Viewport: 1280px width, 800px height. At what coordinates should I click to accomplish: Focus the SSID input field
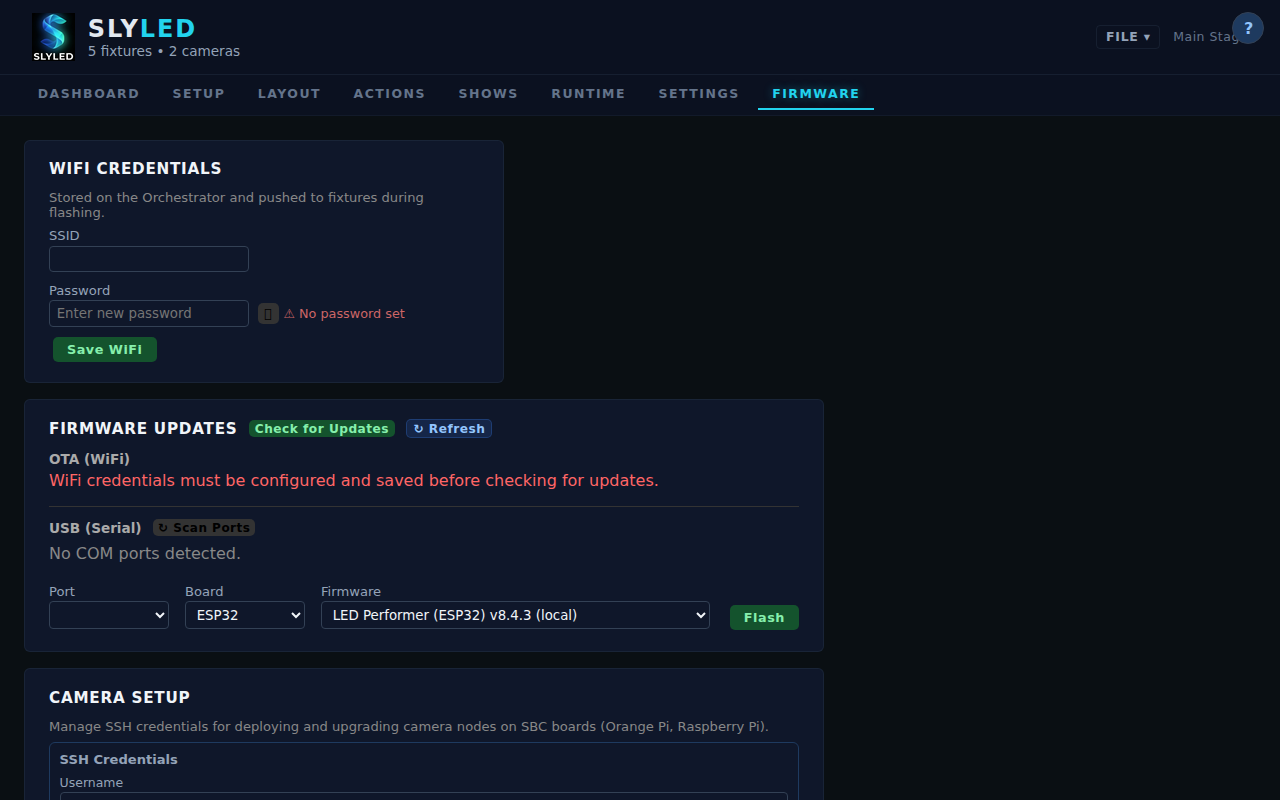[149, 260]
